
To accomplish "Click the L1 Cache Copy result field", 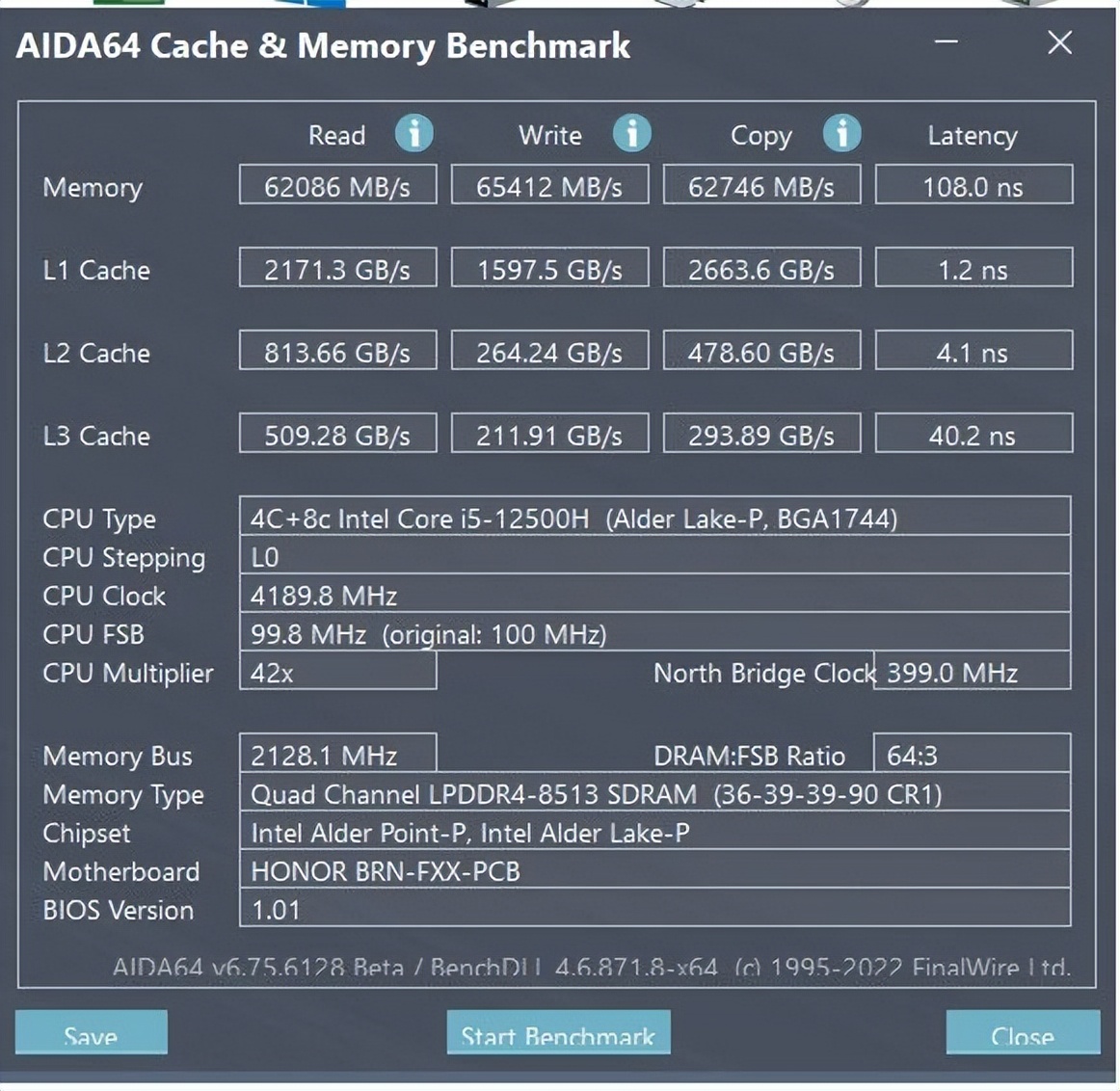I will point(761,268).
